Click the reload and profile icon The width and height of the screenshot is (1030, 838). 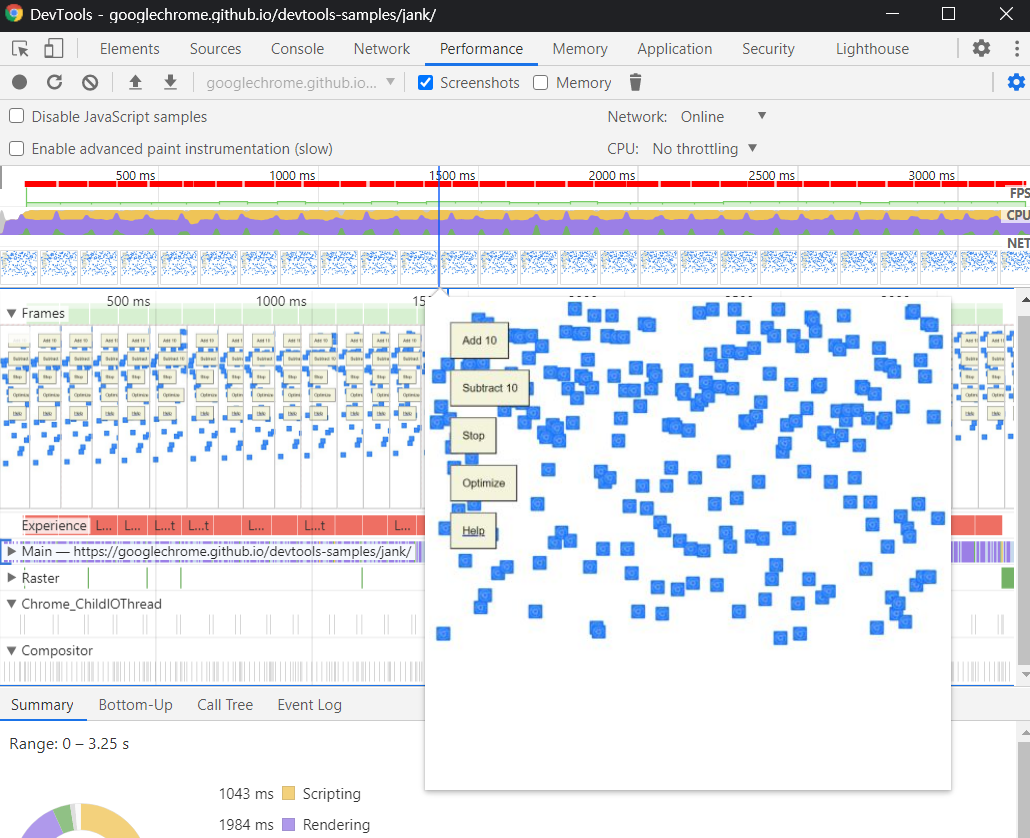[55, 82]
